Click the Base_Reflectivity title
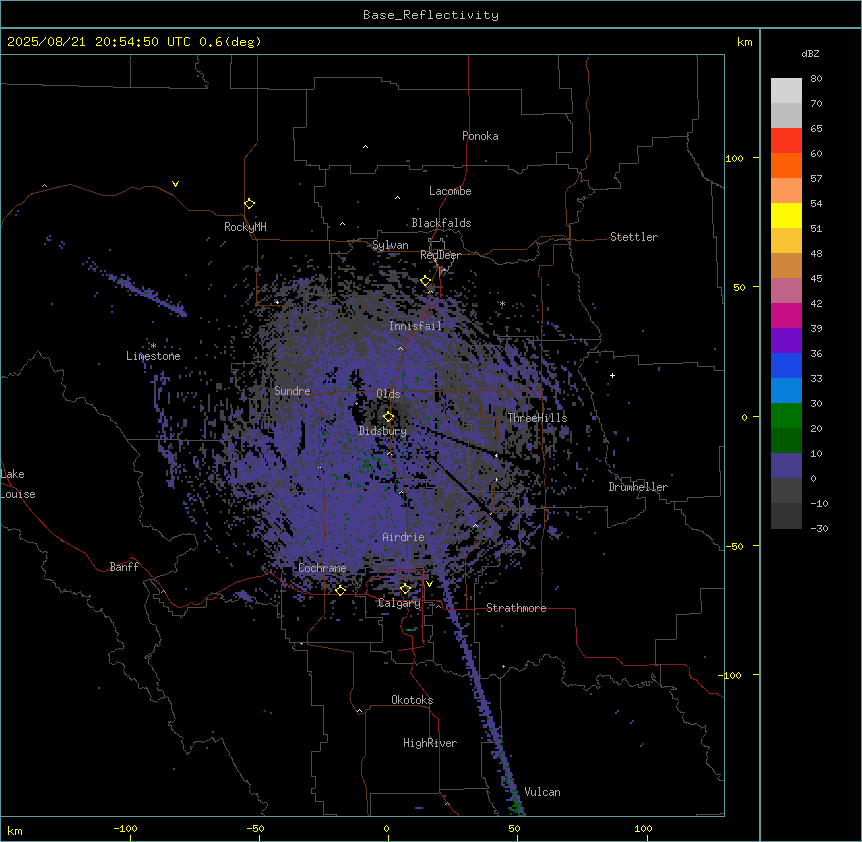The image size is (862, 842). [431, 15]
